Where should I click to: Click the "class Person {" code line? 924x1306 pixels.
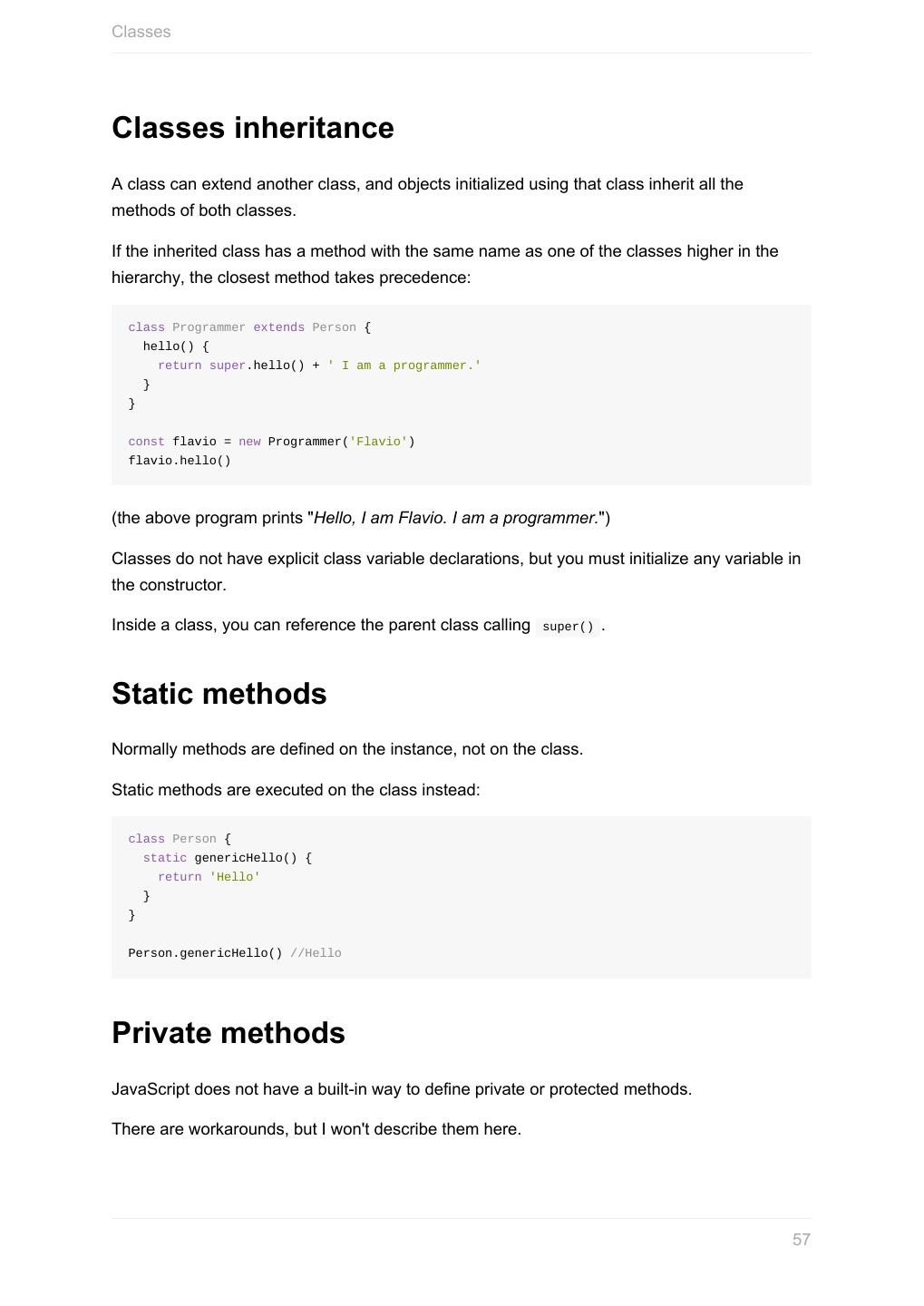pyautogui.click(x=180, y=839)
